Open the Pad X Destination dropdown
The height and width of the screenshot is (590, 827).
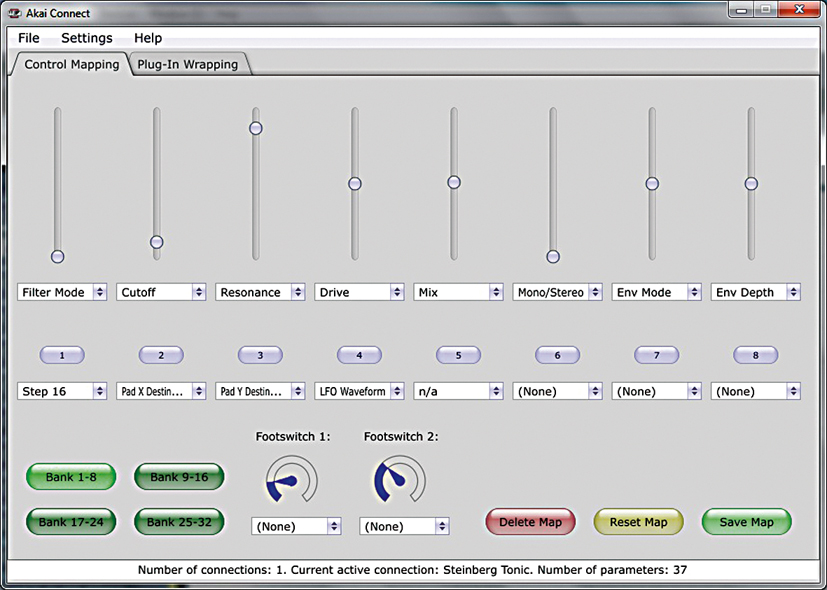[161, 391]
